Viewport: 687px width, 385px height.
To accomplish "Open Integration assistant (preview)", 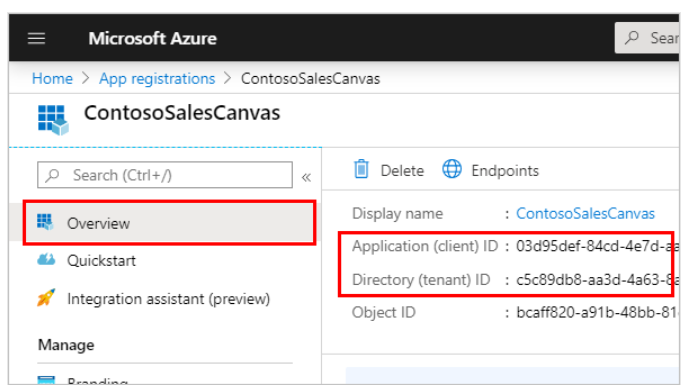I will click(x=168, y=299).
